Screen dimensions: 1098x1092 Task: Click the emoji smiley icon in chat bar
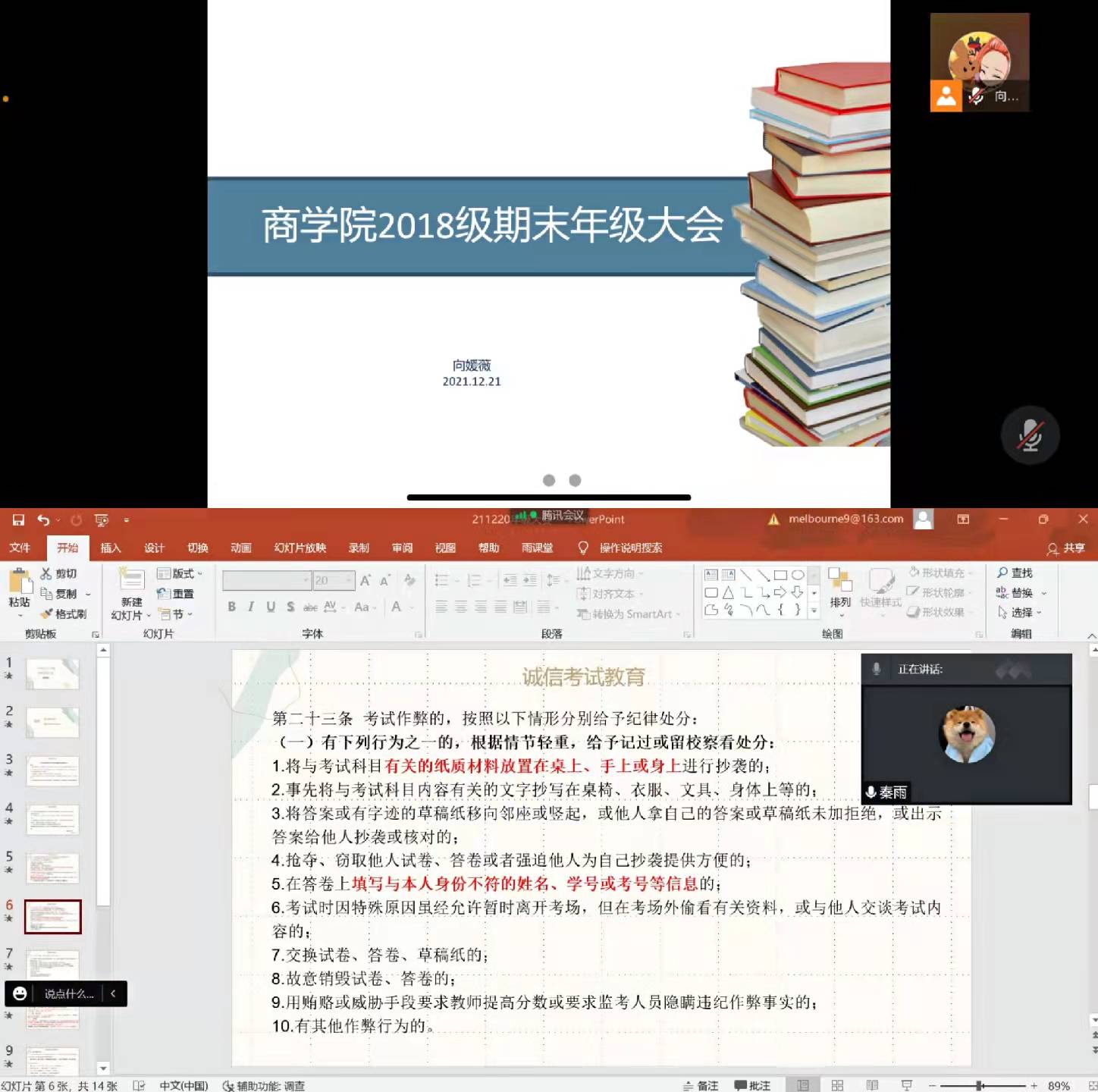pyautogui.click(x=20, y=993)
